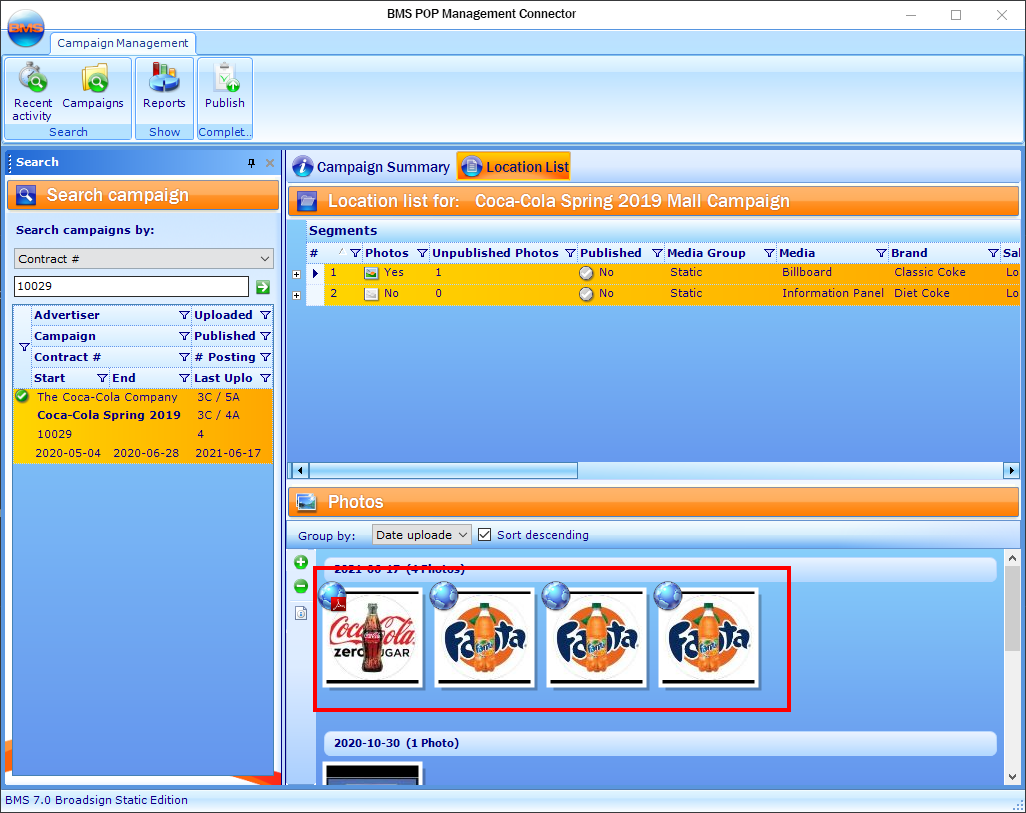
Task: Select the Campaign Management ribbon tab
Action: [123, 43]
